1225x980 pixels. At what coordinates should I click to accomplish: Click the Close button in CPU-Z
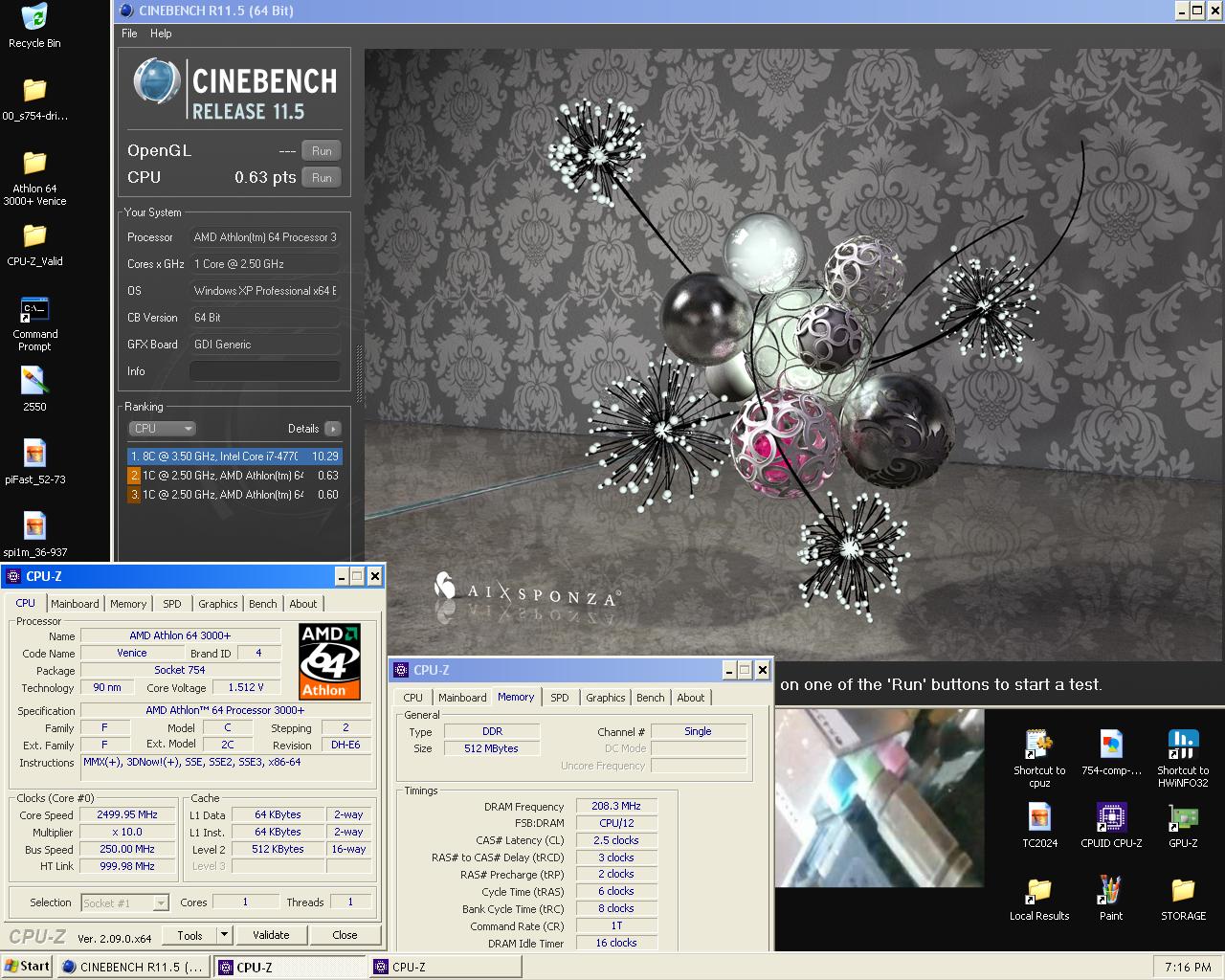(x=345, y=935)
